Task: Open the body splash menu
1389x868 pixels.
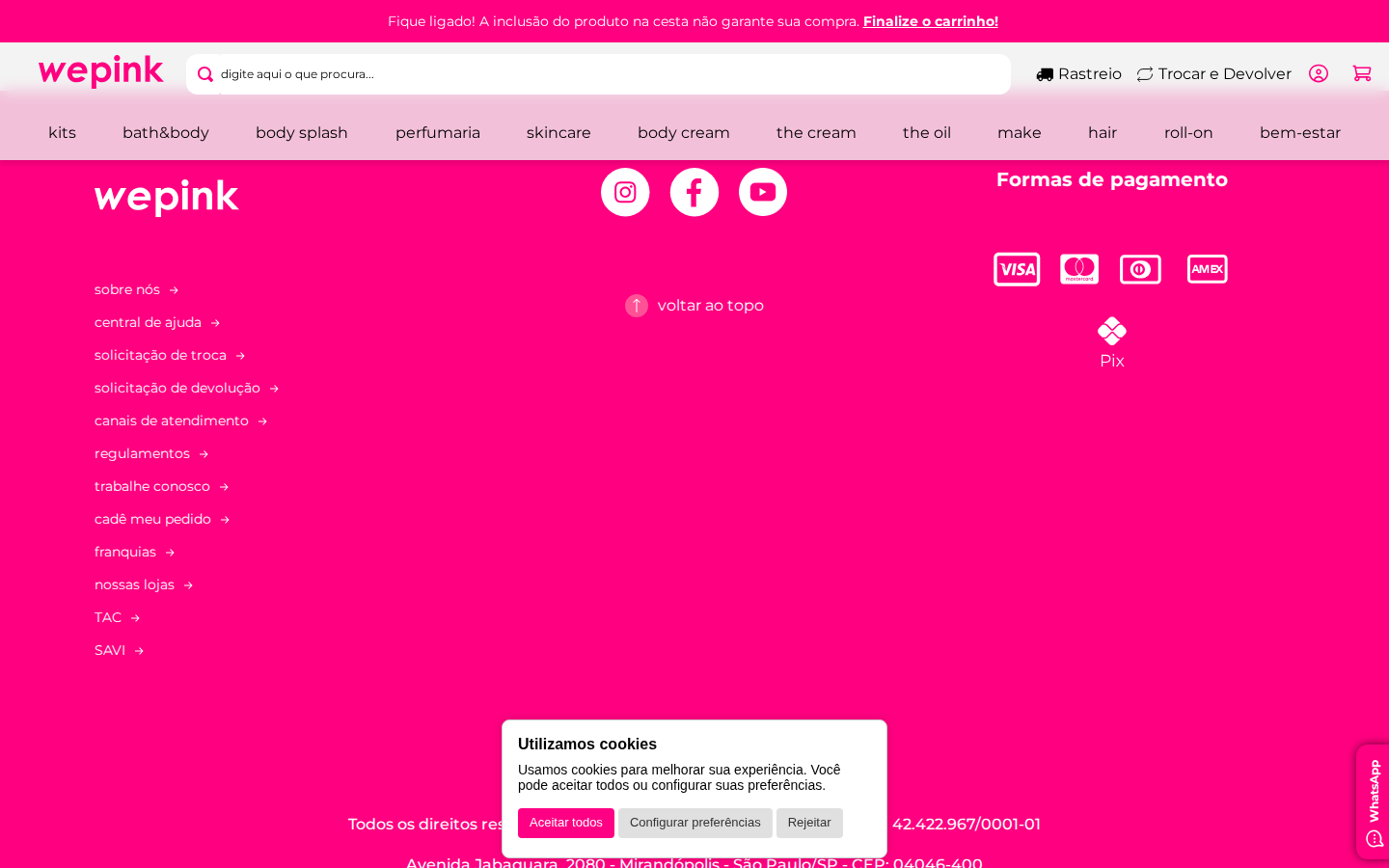Action: coord(302,133)
